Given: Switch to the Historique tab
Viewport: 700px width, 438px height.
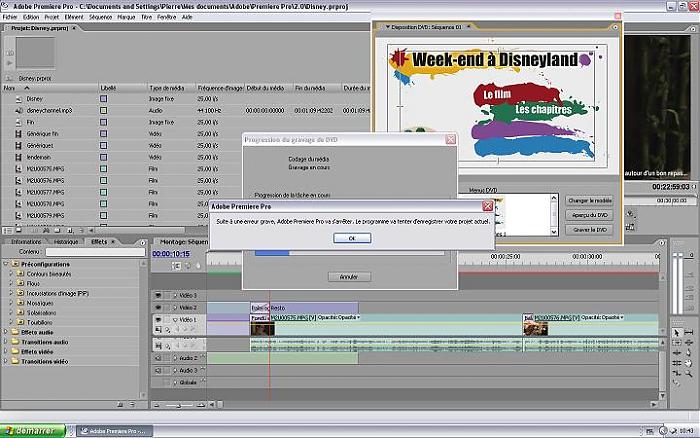Looking at the screenshot, I should click(x=66, y=242).
